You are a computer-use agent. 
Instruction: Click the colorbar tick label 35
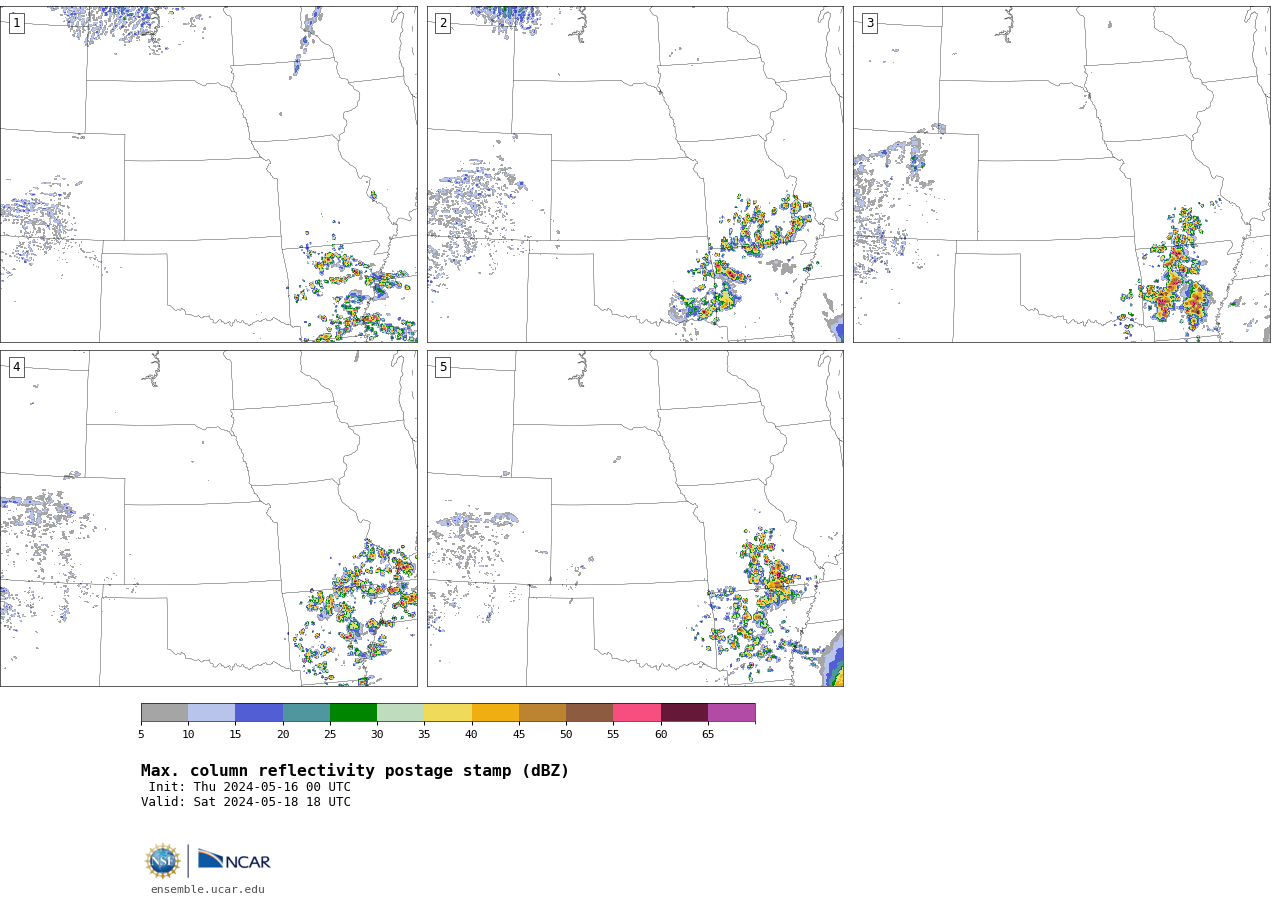click(x=424, y=735)
